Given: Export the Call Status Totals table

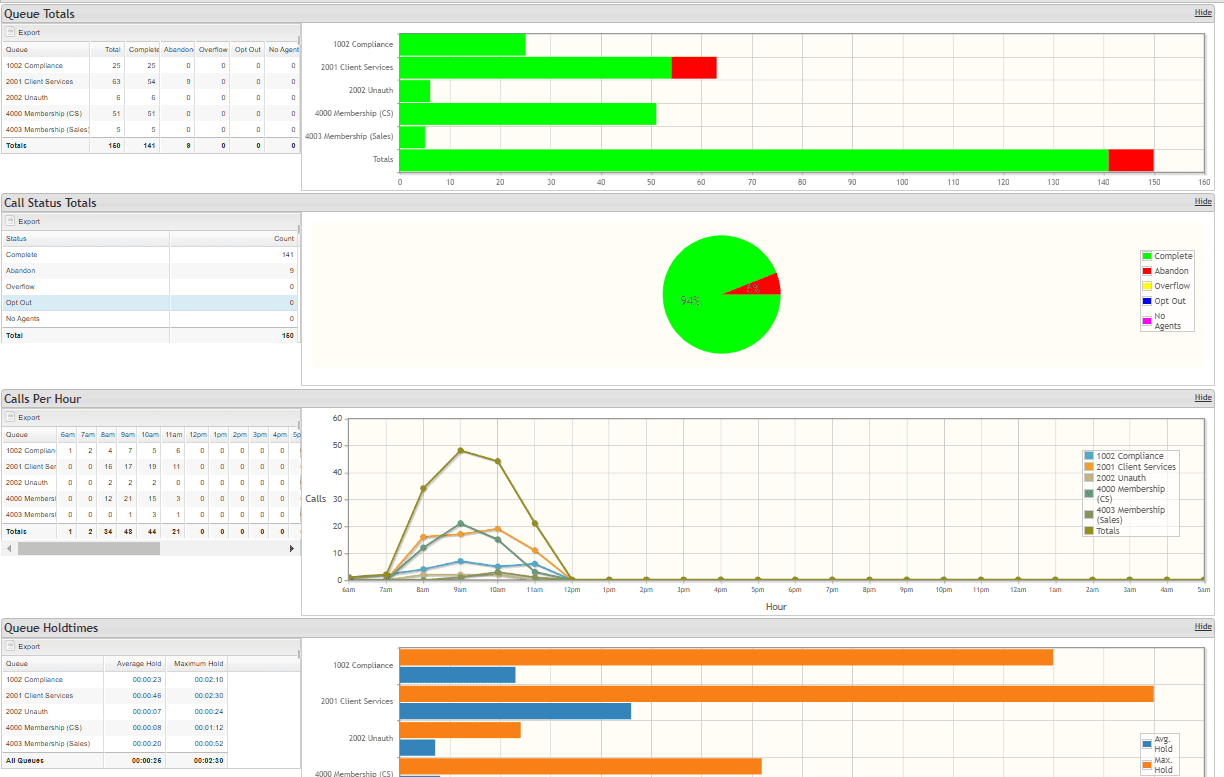Looking at the screenshot, I should (x=23, y=221).
